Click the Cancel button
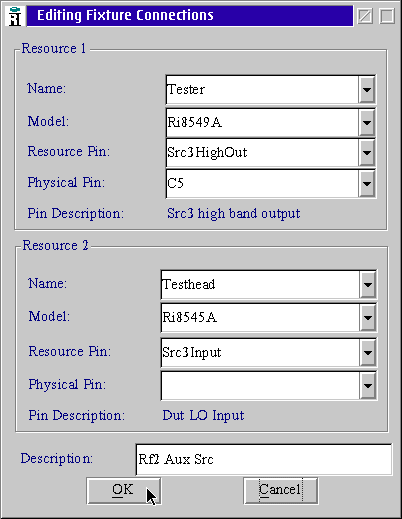 point(281,491)
